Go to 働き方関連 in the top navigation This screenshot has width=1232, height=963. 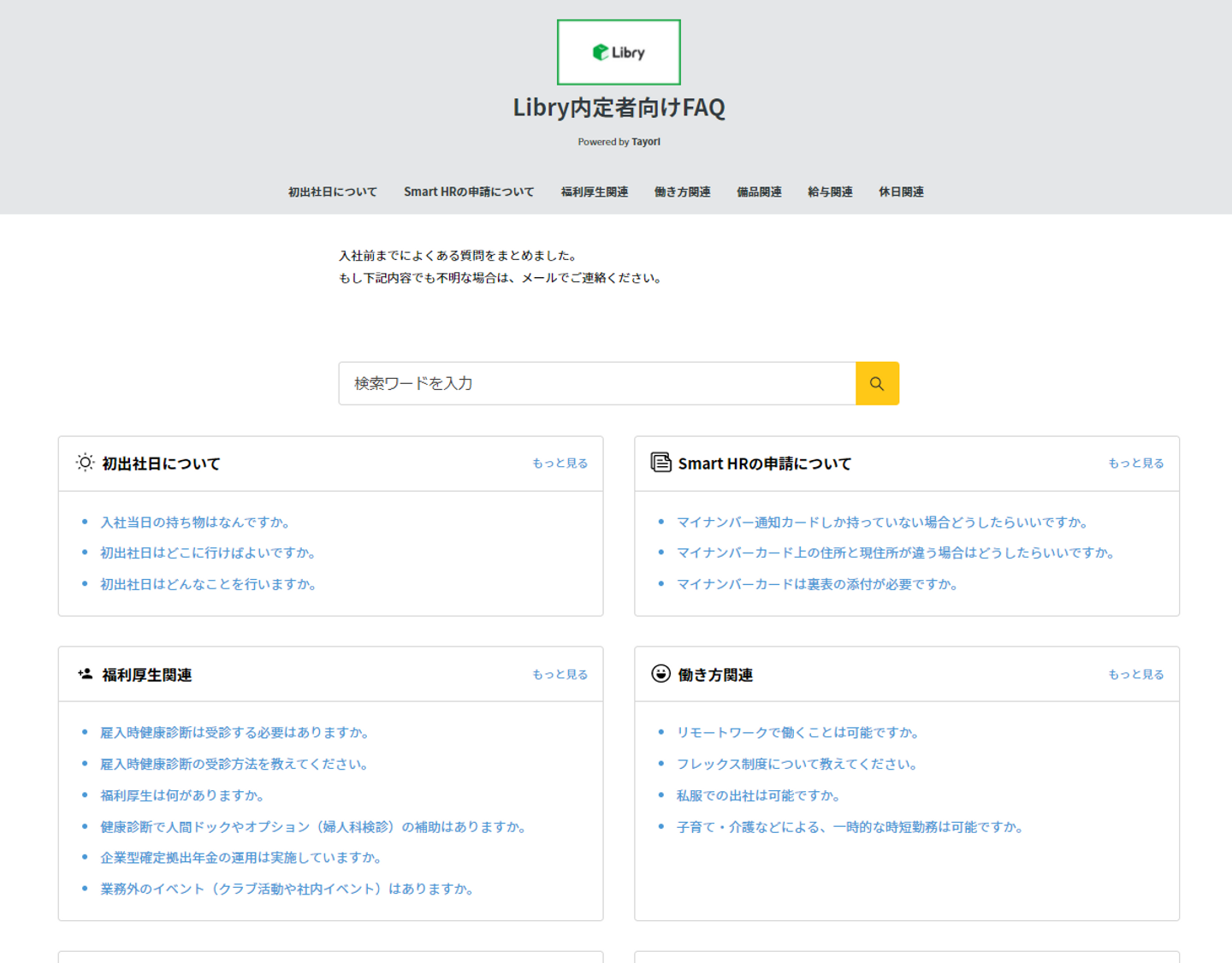[683, 192]
